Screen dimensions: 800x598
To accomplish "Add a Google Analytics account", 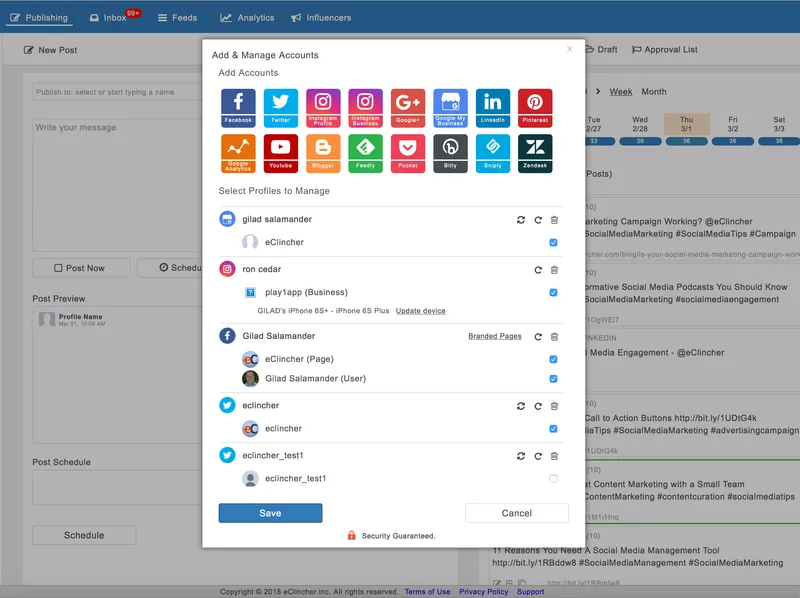I will click(x=238, y=153).
